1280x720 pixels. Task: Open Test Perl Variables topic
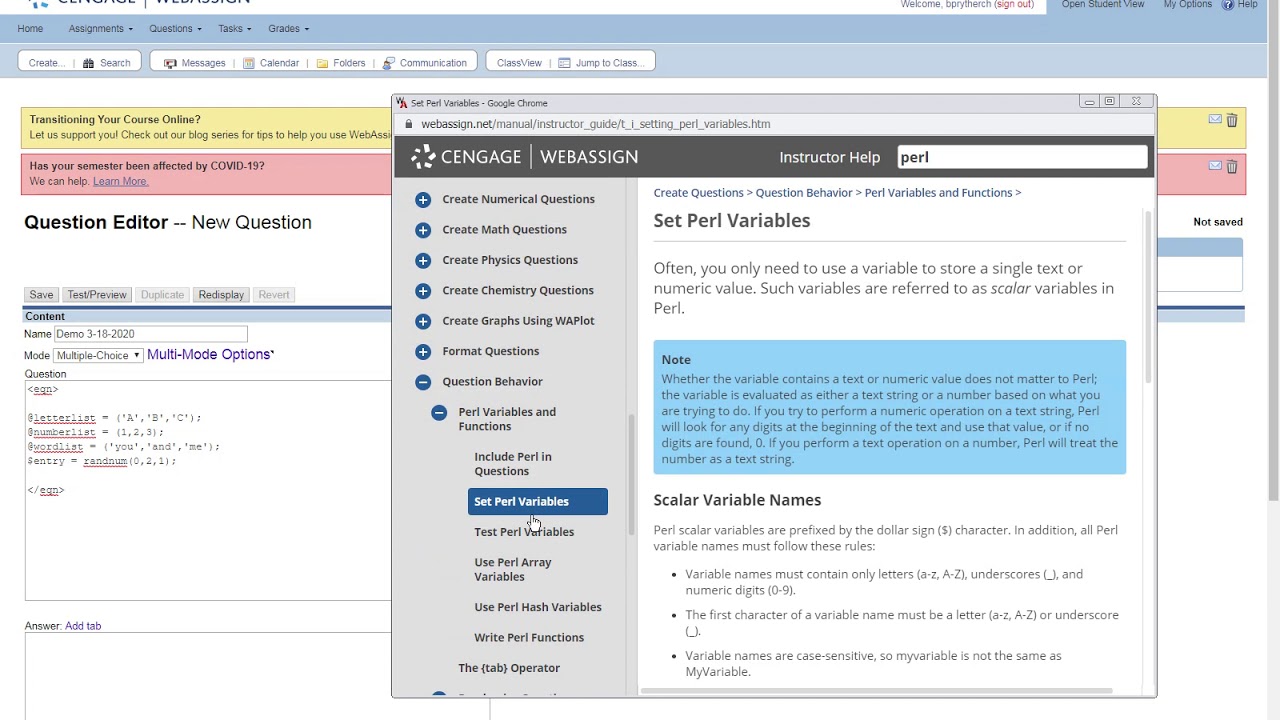(524, 532)
